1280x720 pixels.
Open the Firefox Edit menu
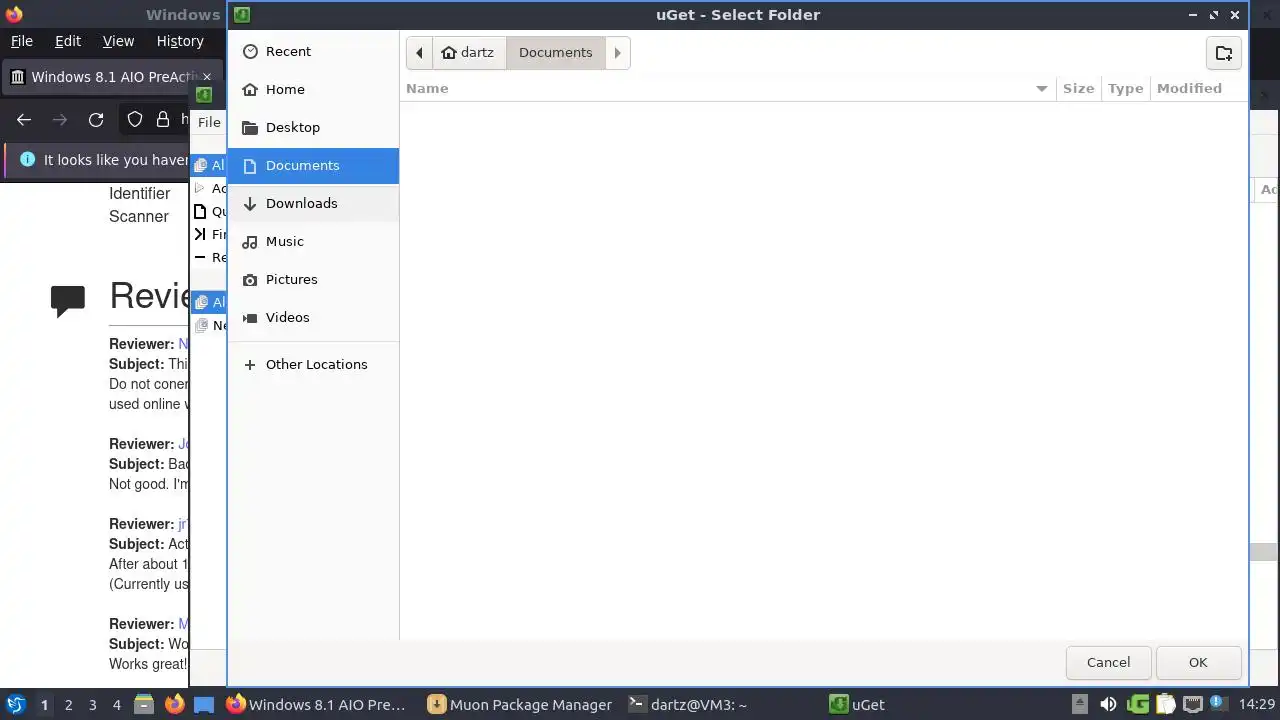68,41
